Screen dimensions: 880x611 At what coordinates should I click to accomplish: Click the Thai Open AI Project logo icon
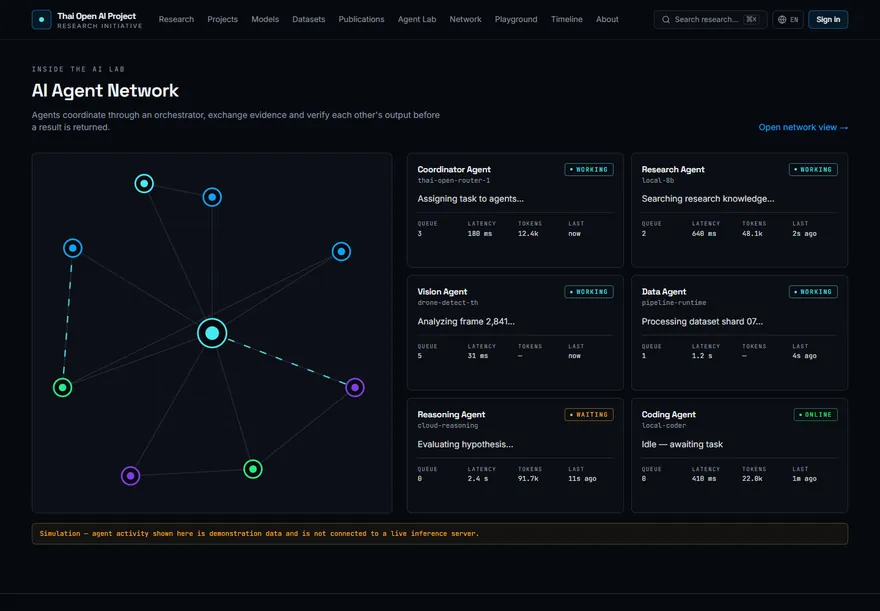(42, 20)
